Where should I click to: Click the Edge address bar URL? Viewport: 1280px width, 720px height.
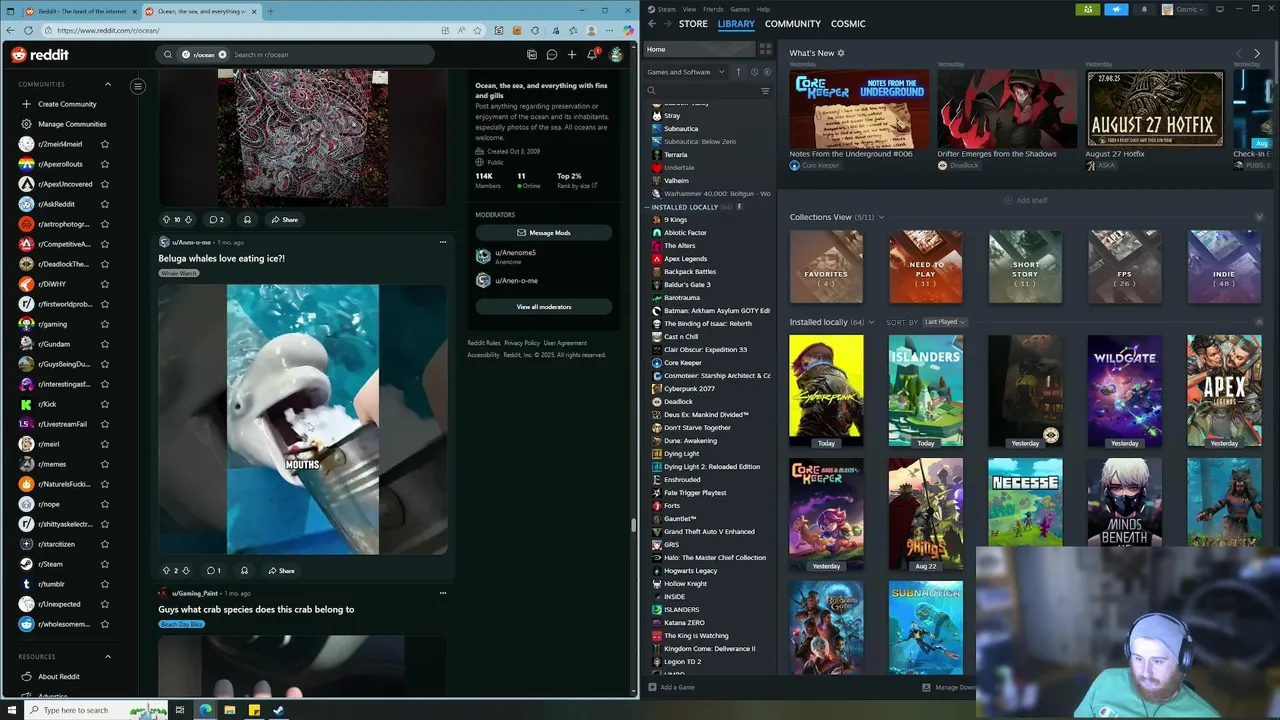tap(108, 30)
